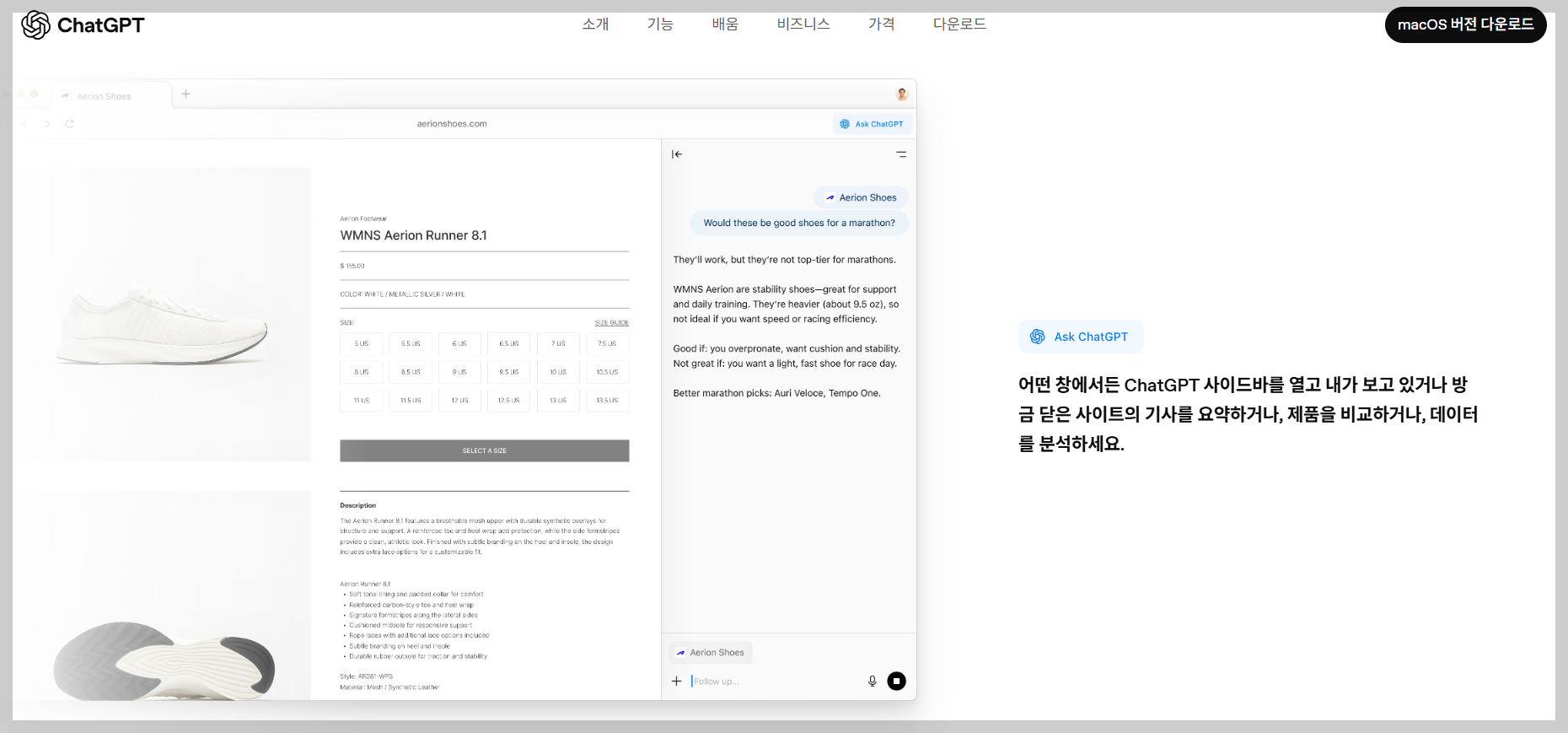Select size 7 US
The width and height of the screenshot is (1568, 733).
tap(558, 343)
